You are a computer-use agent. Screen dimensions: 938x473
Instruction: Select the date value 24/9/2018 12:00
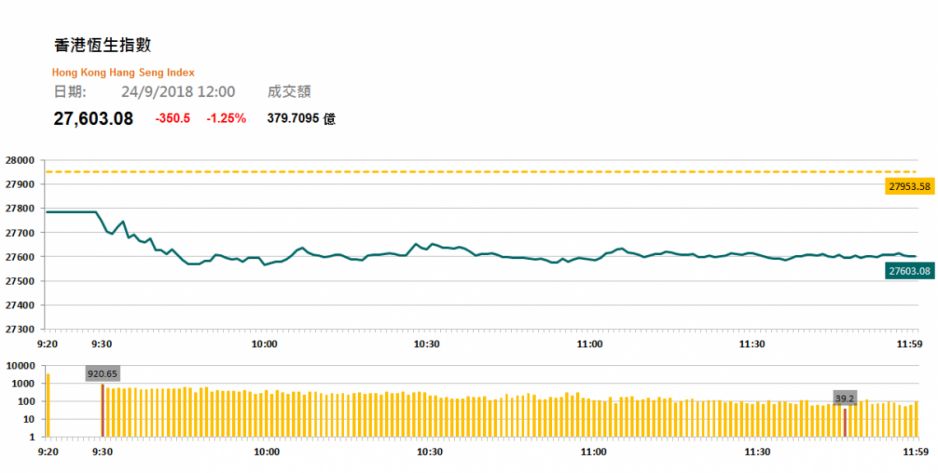pyautogui.click(x=178, y=91)
